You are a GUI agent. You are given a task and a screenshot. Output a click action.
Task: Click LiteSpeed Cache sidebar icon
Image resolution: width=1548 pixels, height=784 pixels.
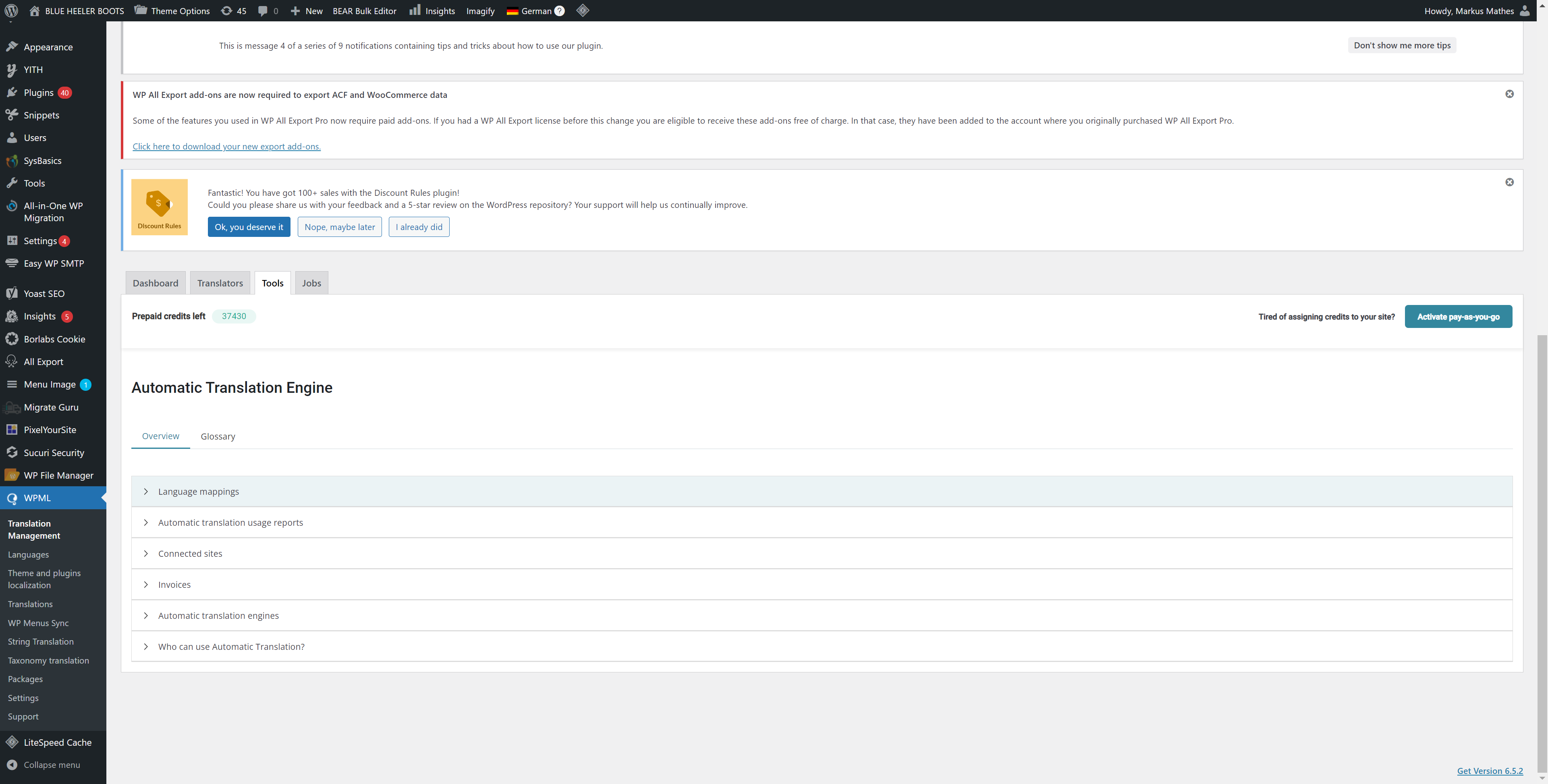[12, 742]
